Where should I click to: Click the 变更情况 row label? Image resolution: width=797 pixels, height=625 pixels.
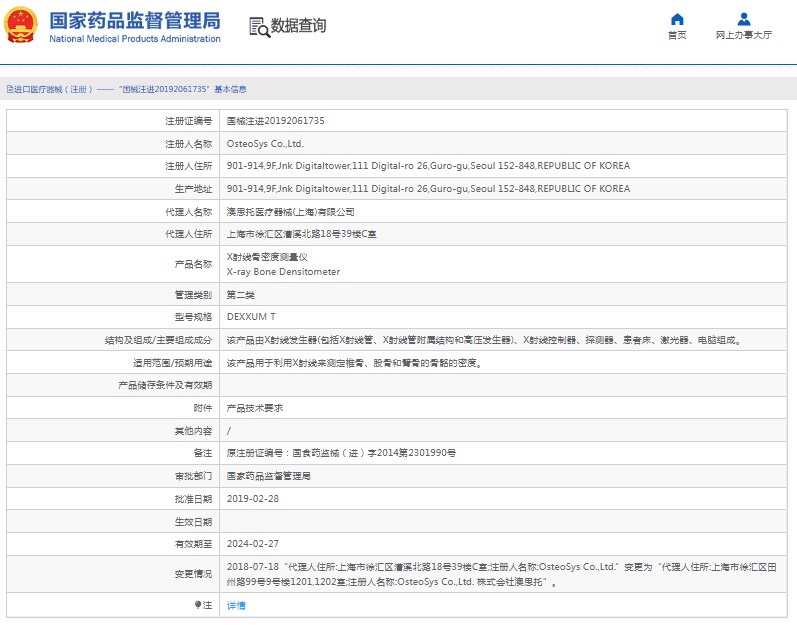click(x=193, y=574)
